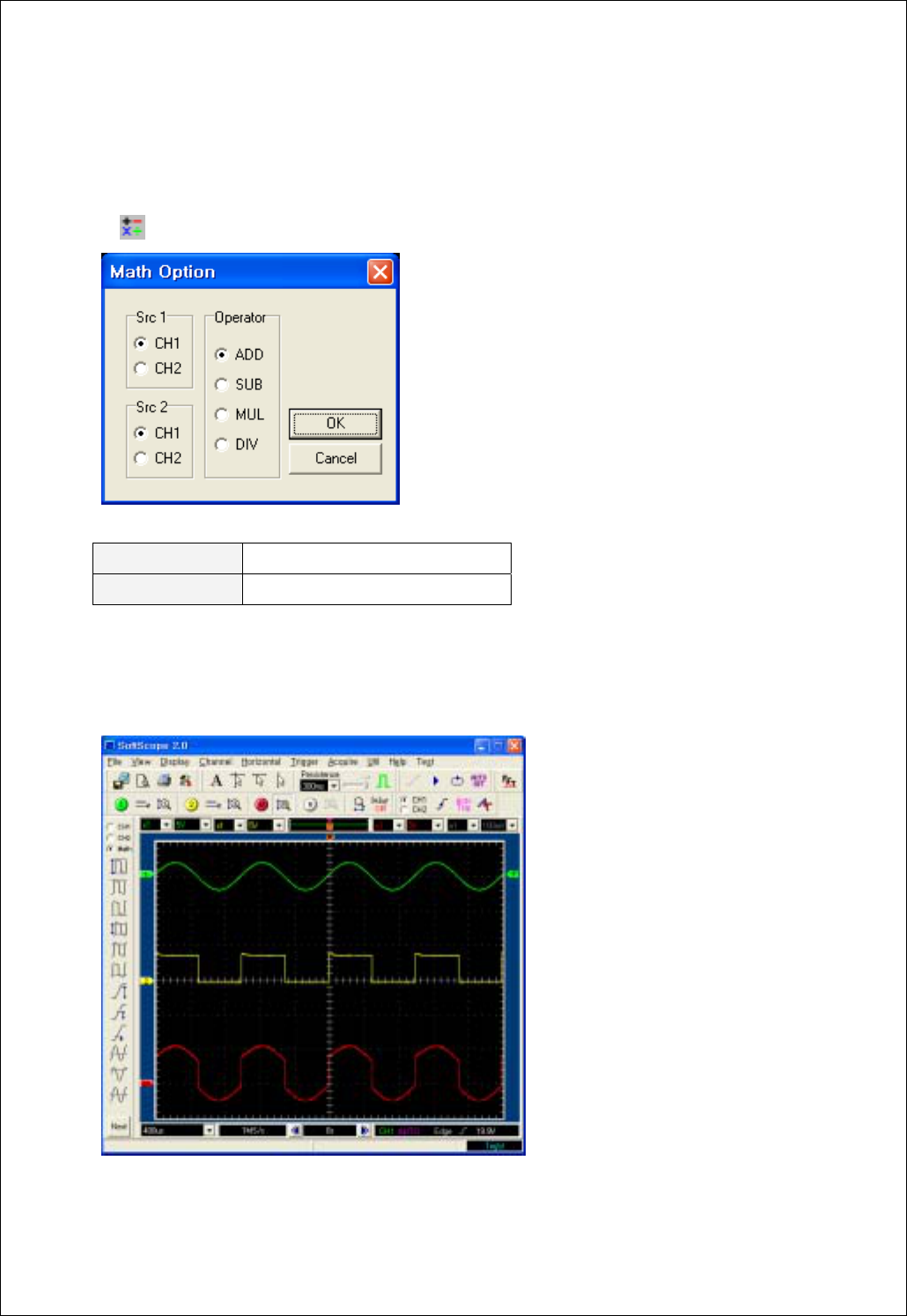Select the rise time measurement icon
Screen dimensions: 907x1316
[x=119, y=991]
